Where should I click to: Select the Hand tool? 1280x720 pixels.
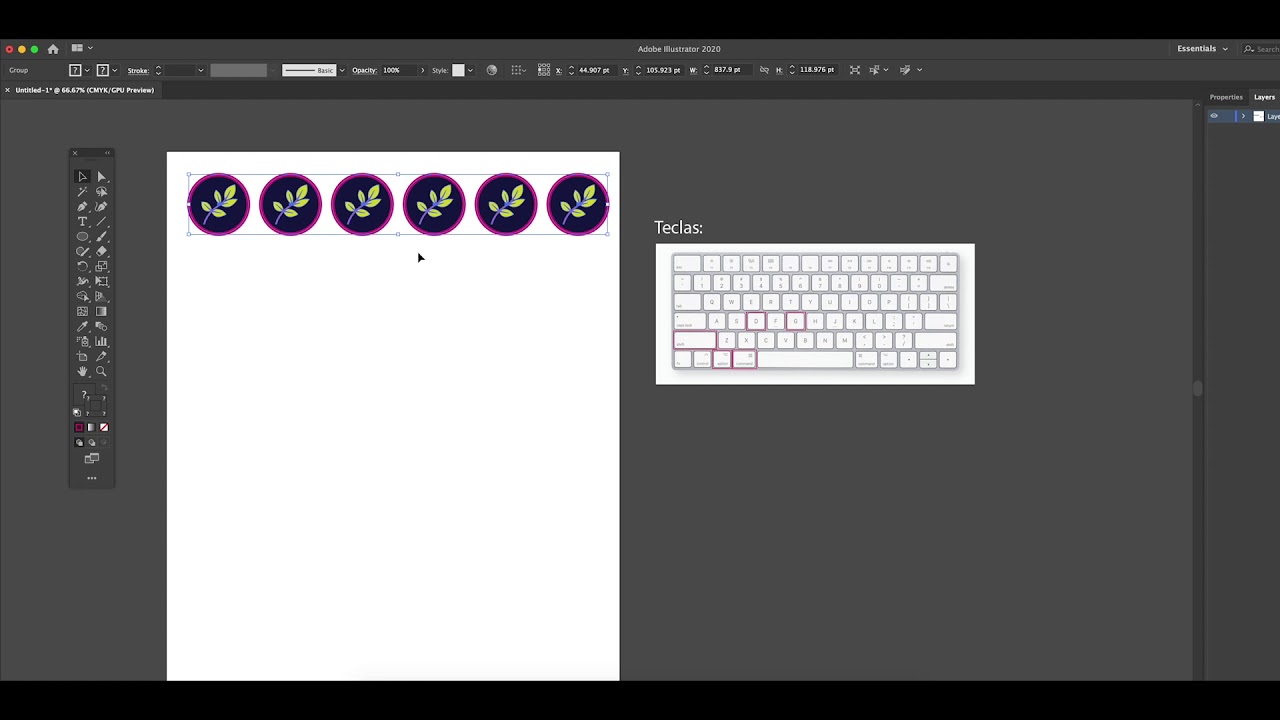click(82, 371)
